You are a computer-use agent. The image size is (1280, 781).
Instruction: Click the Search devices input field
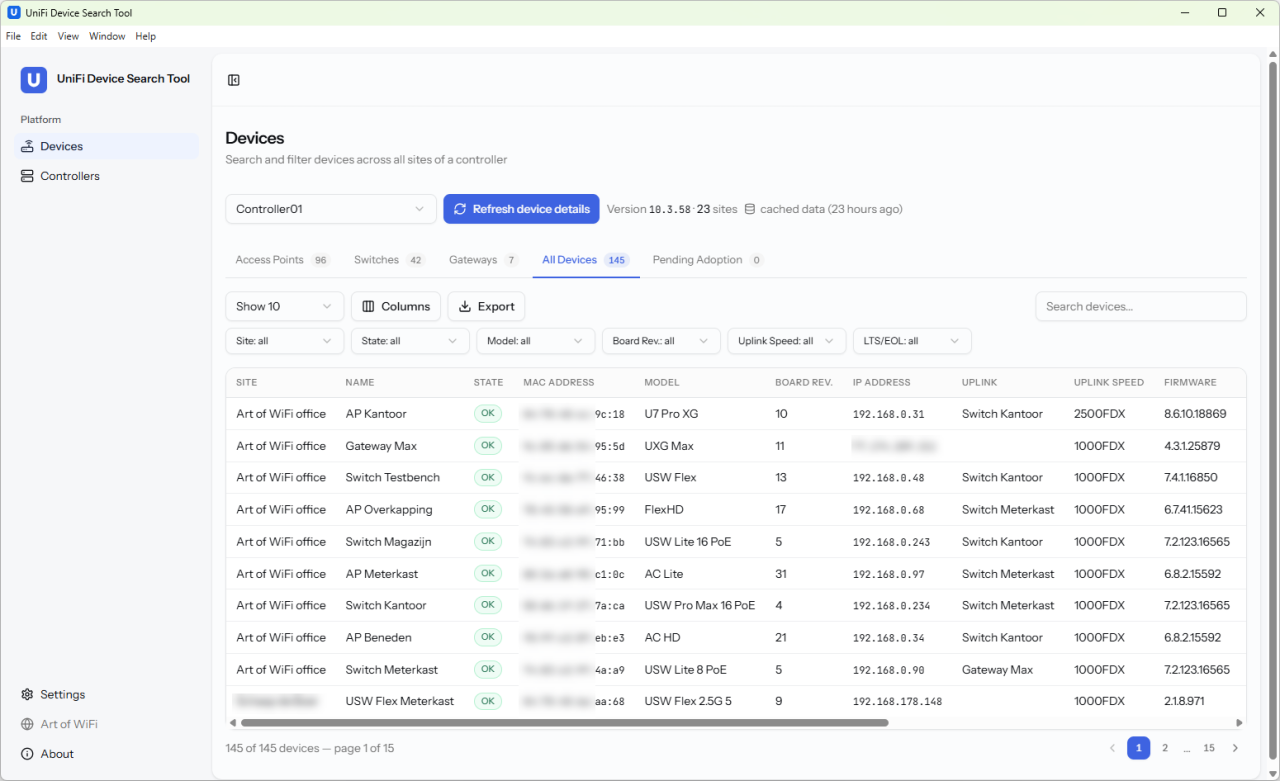click(x=1141, y=306)
